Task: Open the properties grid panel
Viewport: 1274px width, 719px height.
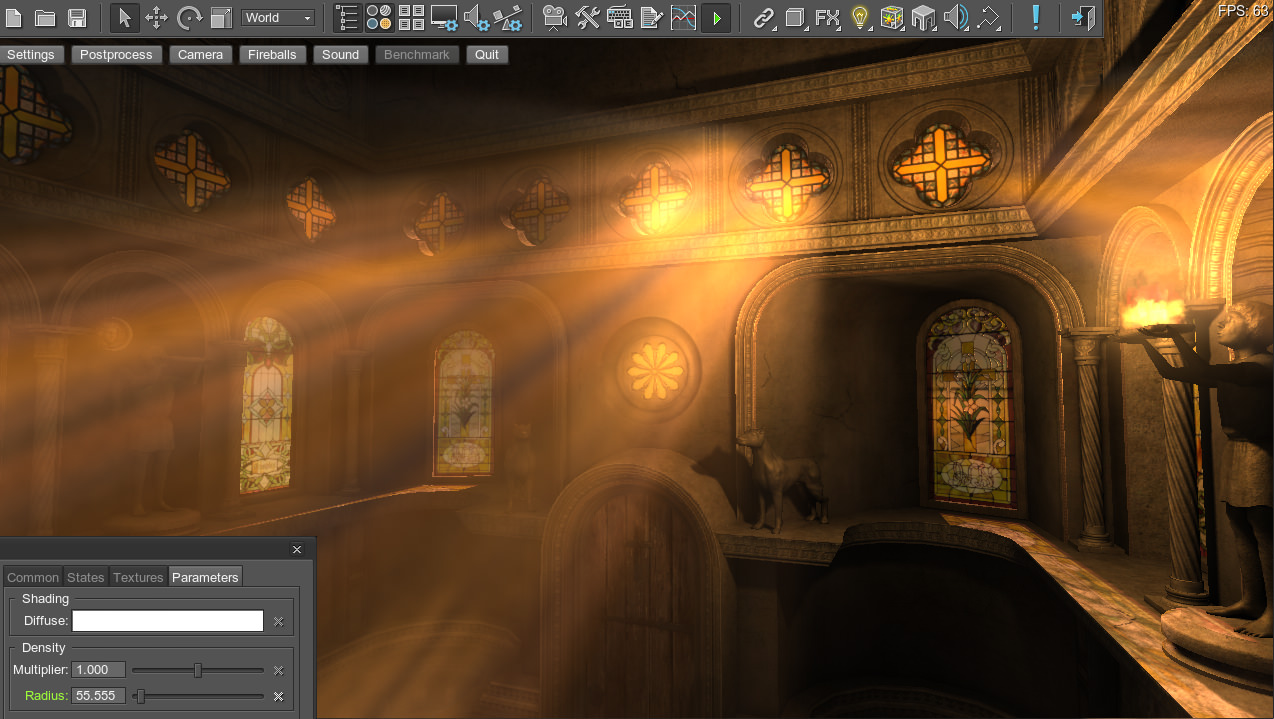Action: point(411,18)
